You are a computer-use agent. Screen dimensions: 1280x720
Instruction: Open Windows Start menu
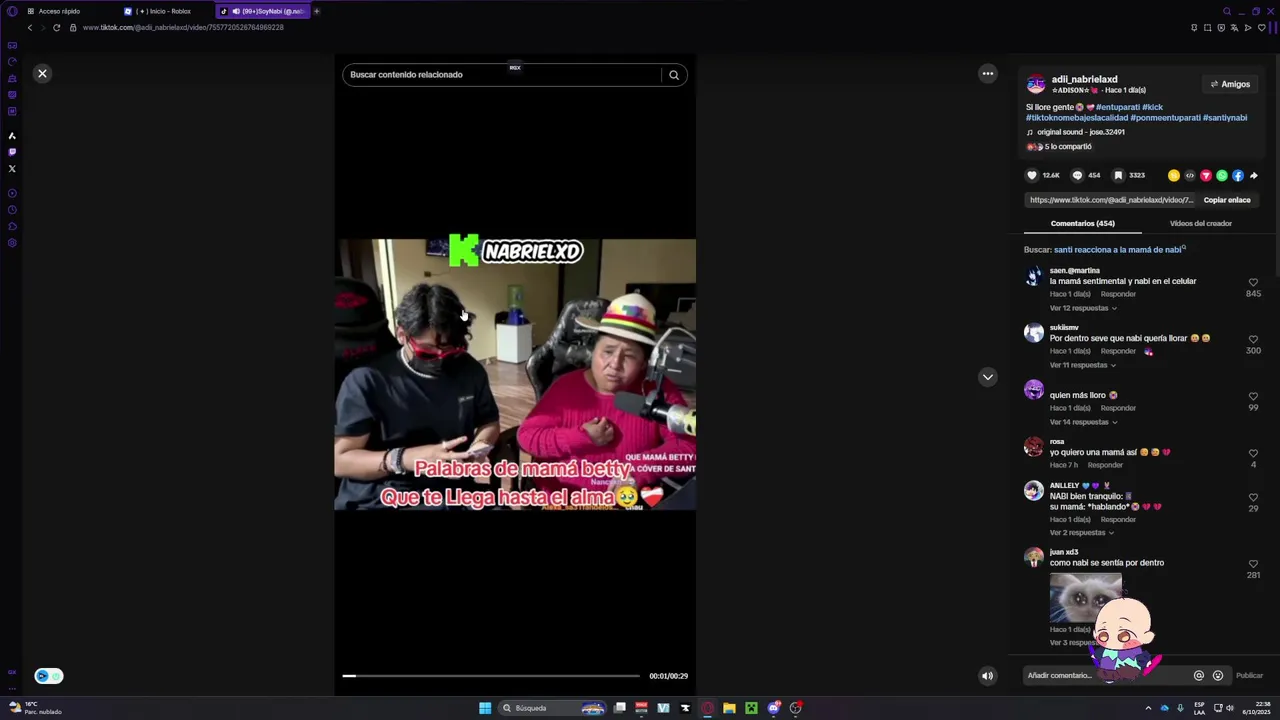coord(485,708)
